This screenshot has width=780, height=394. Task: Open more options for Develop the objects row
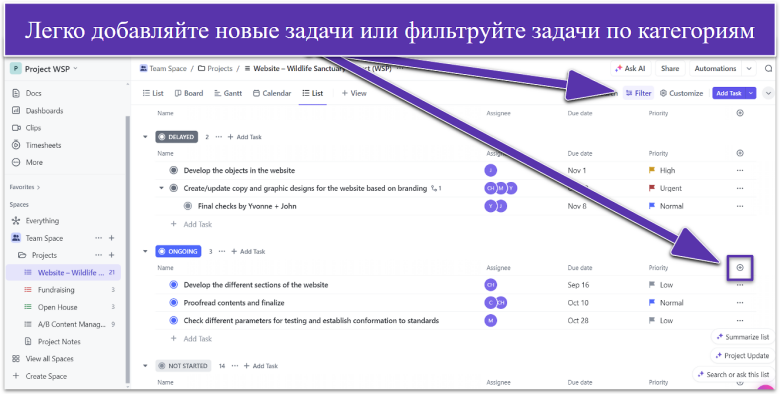740,170
